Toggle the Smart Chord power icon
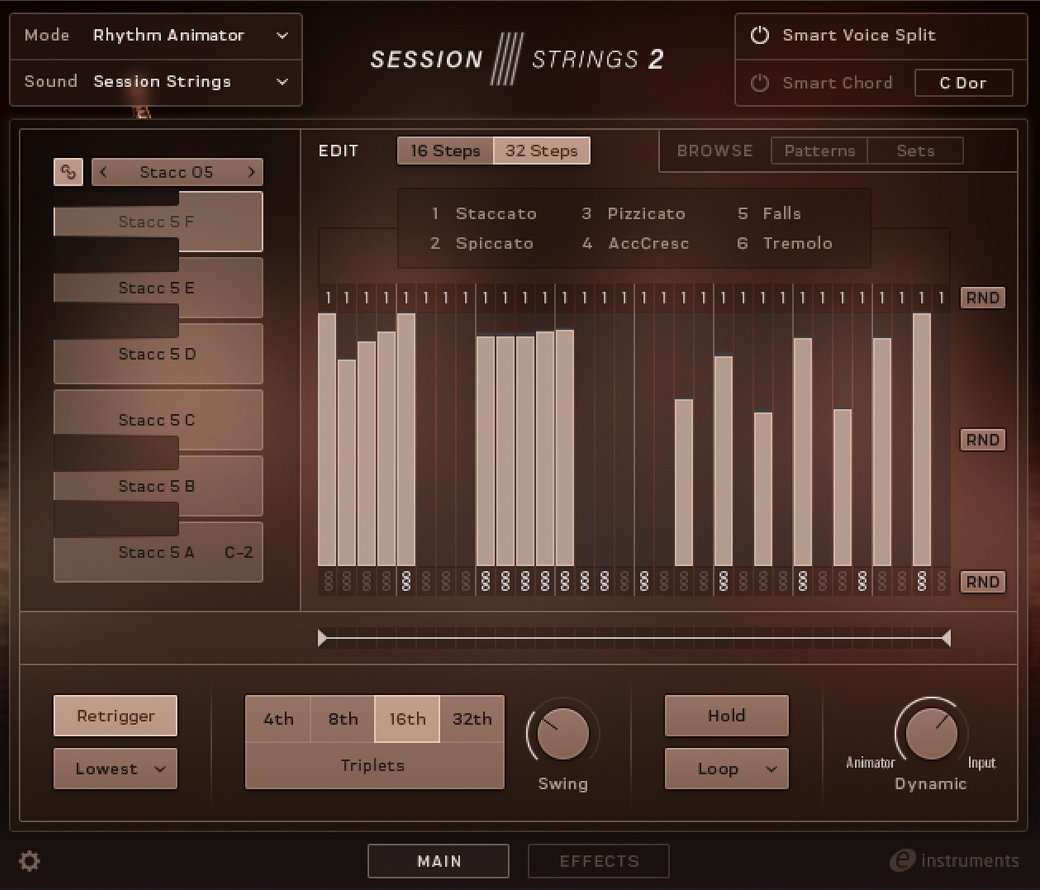This screenshot has width=1040, height=890. pos(760,83)
